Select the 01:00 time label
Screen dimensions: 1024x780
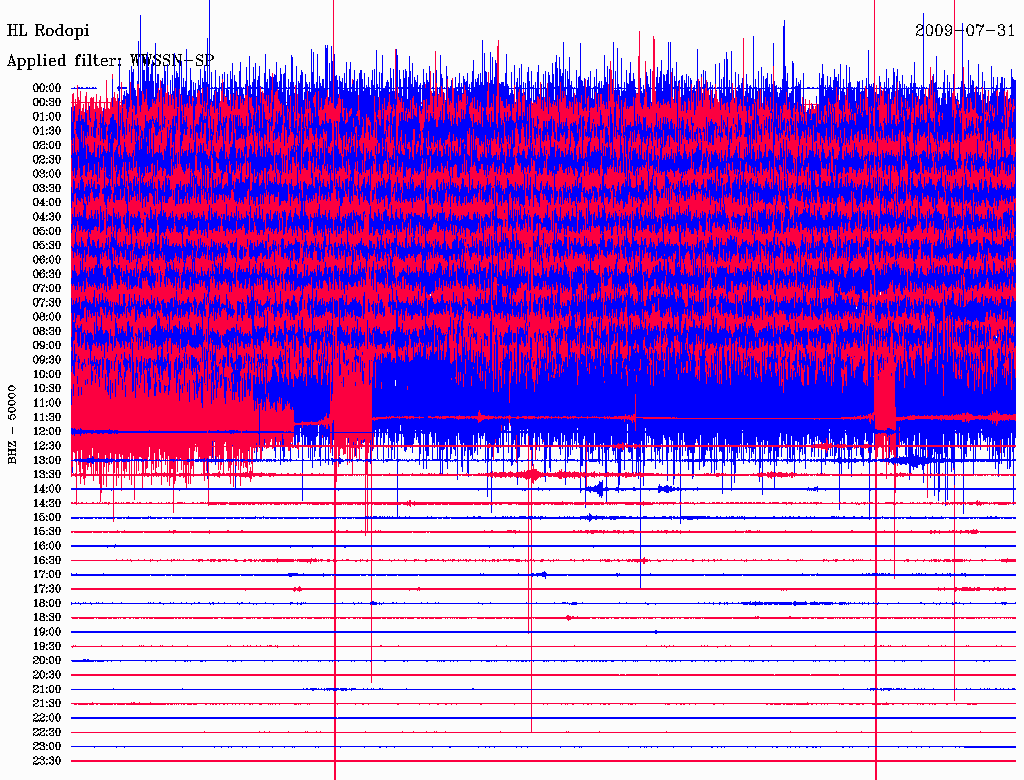click(x=47, y=117)
